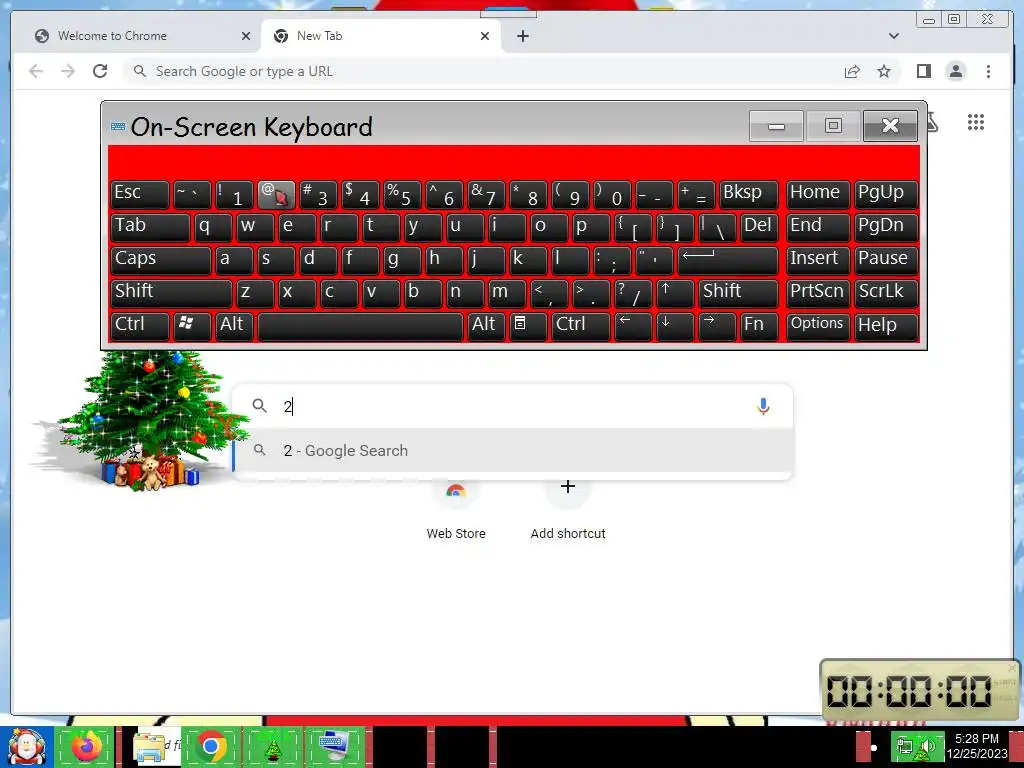Open Chrome three-dot menu
The height and width of the screenshot is (768, 1024).
click(x=988, y=71)
